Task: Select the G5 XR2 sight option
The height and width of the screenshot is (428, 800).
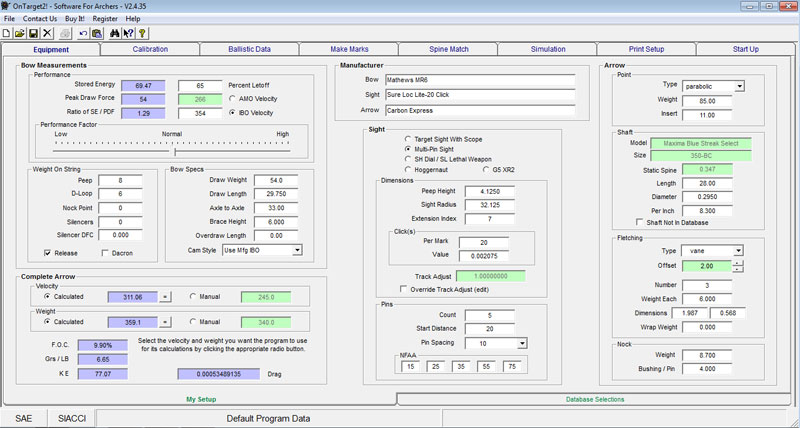Action: click(486, 169)
